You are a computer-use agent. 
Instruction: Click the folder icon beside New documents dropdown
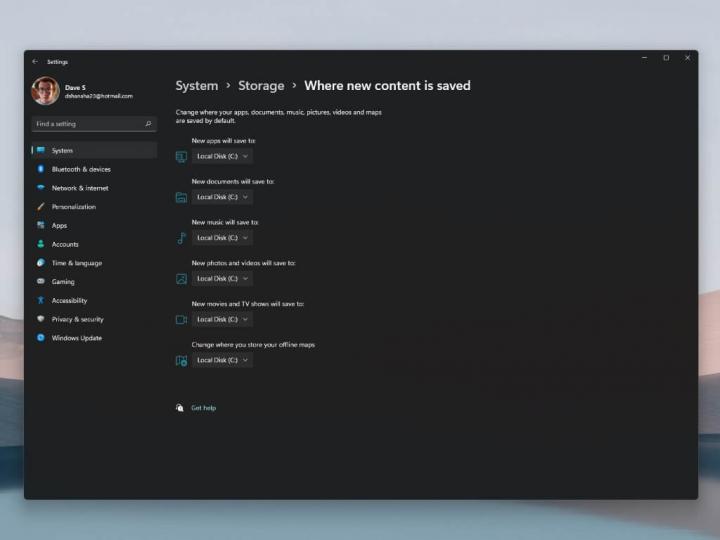click(x=181, y=197)
